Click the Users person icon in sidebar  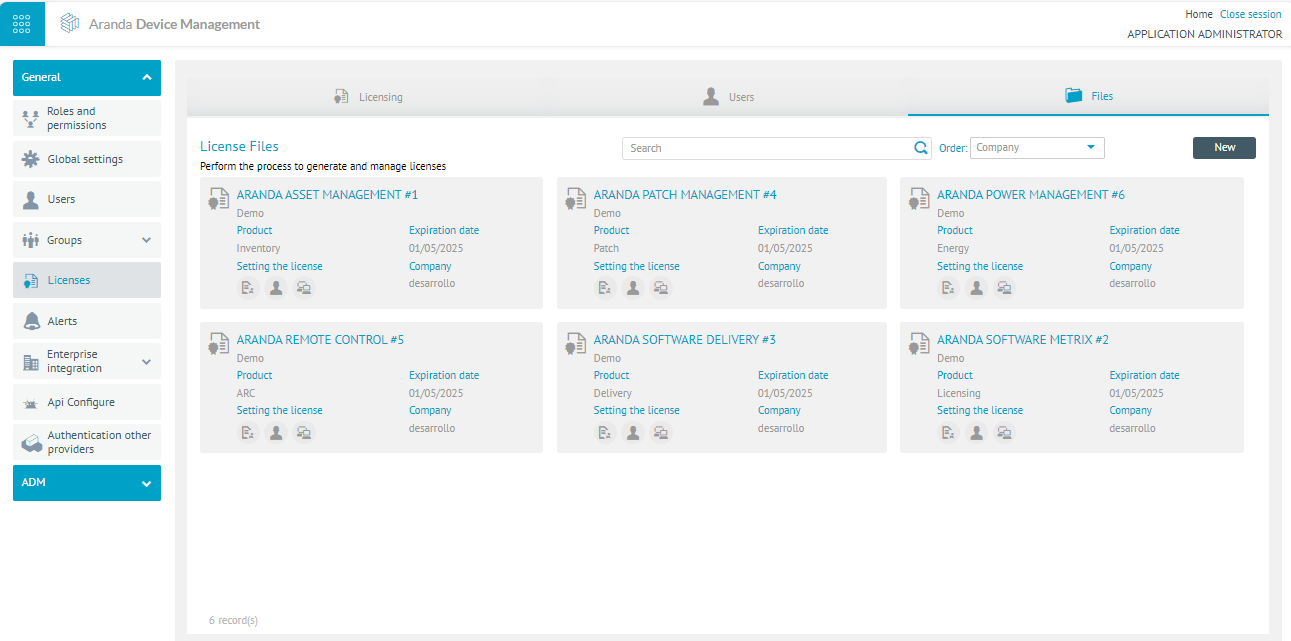pos(30,199)
